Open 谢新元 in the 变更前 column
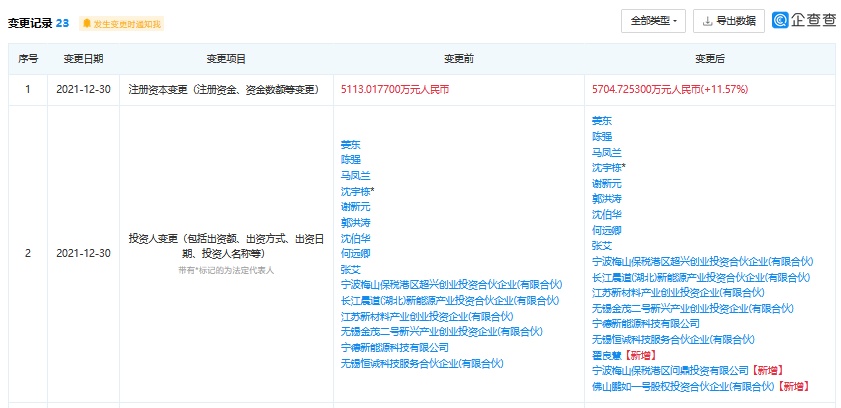841x408 pixels. click(355, 207)
